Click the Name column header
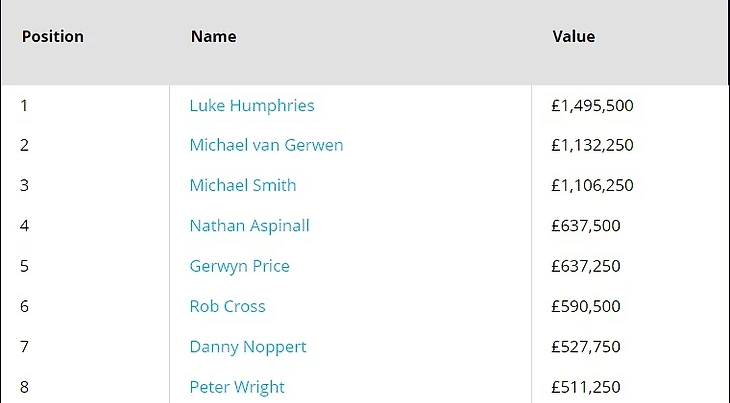 [213, 36]
